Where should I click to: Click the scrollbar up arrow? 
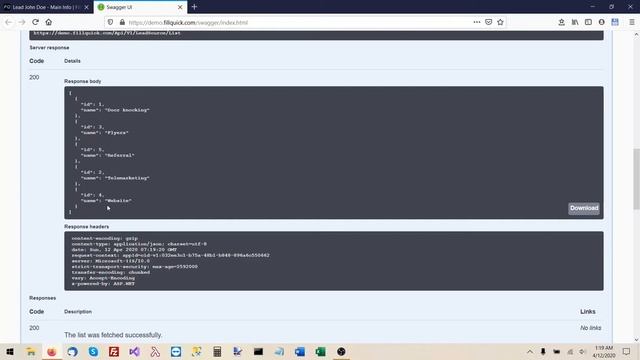(x=636, y=35)
